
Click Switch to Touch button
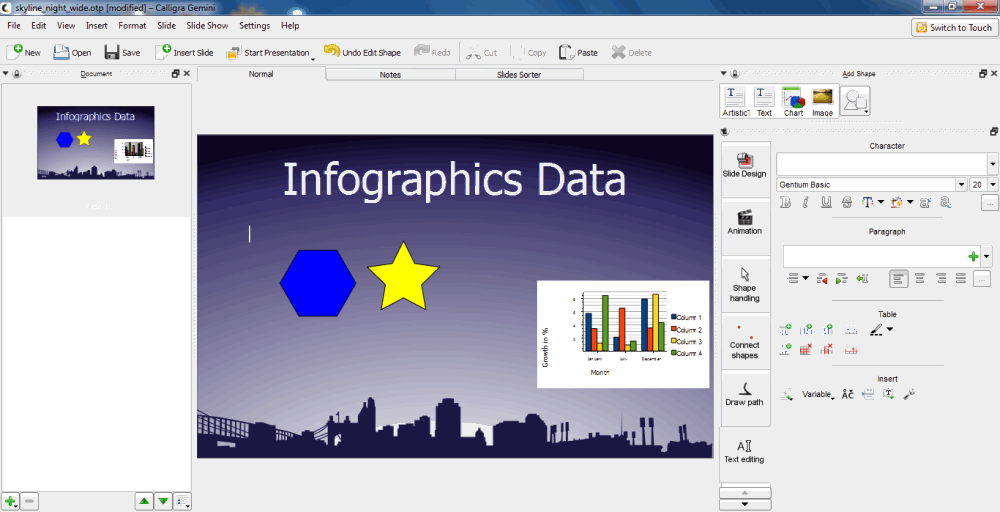[954, 27]
